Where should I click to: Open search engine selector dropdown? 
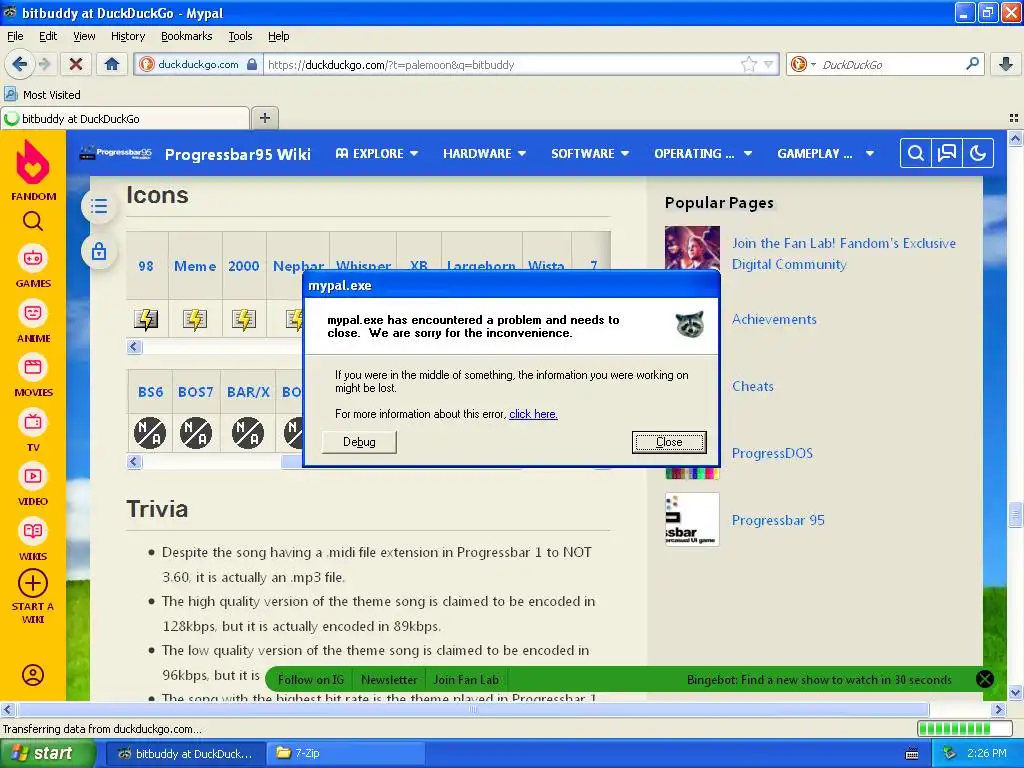[x=803, y=64]
